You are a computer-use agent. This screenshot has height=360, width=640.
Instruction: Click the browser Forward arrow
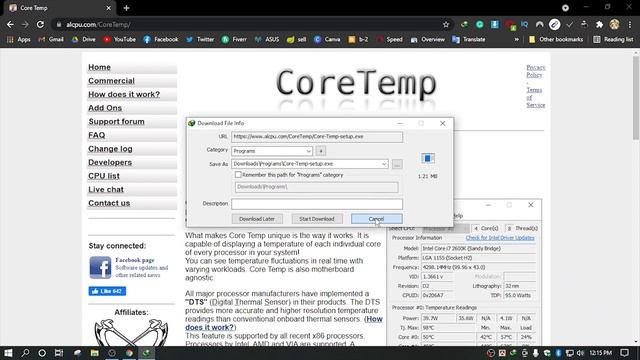point(25,24)
